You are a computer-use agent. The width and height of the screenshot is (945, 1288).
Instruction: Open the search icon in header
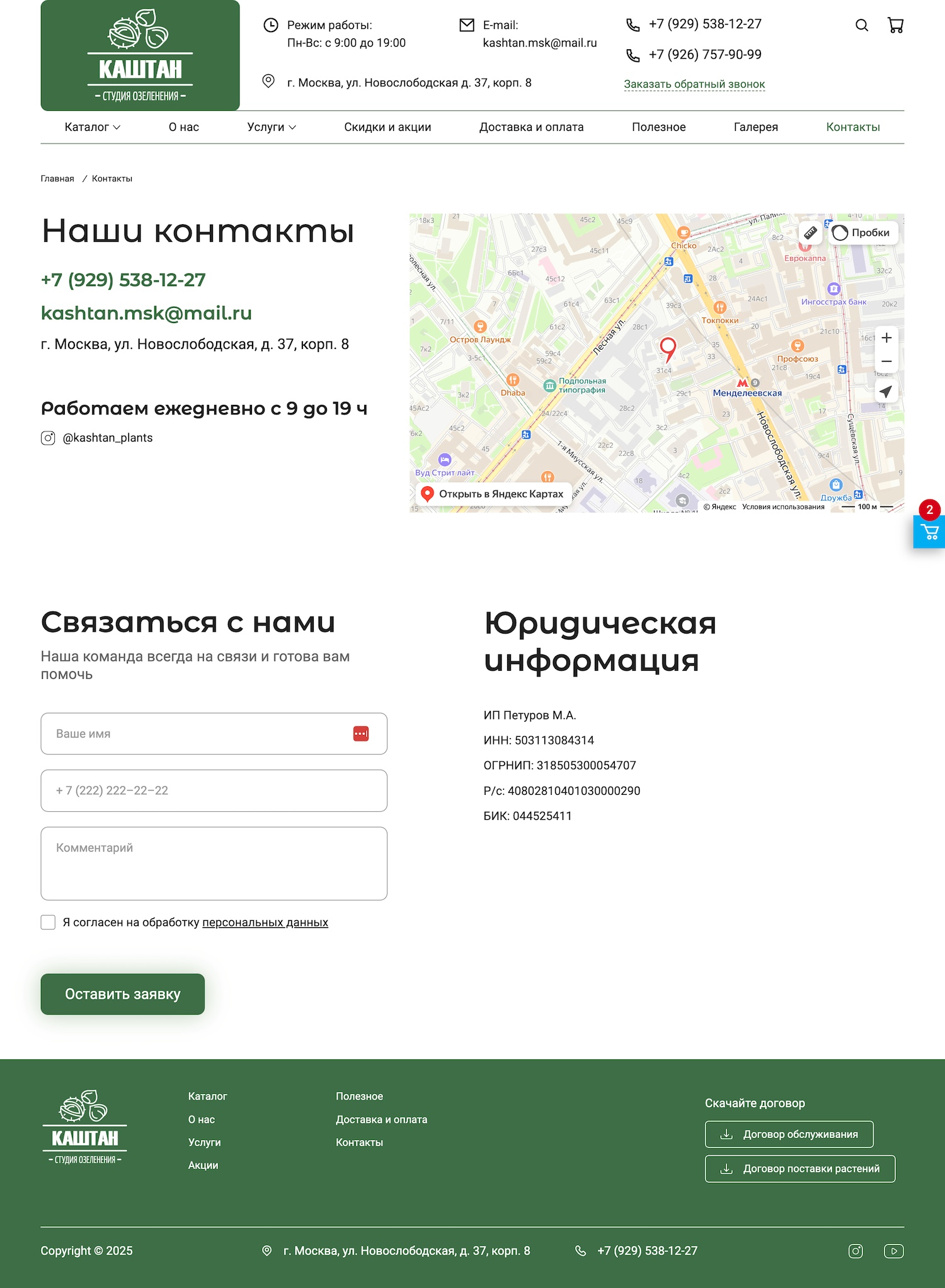click(x=862, y=25)
